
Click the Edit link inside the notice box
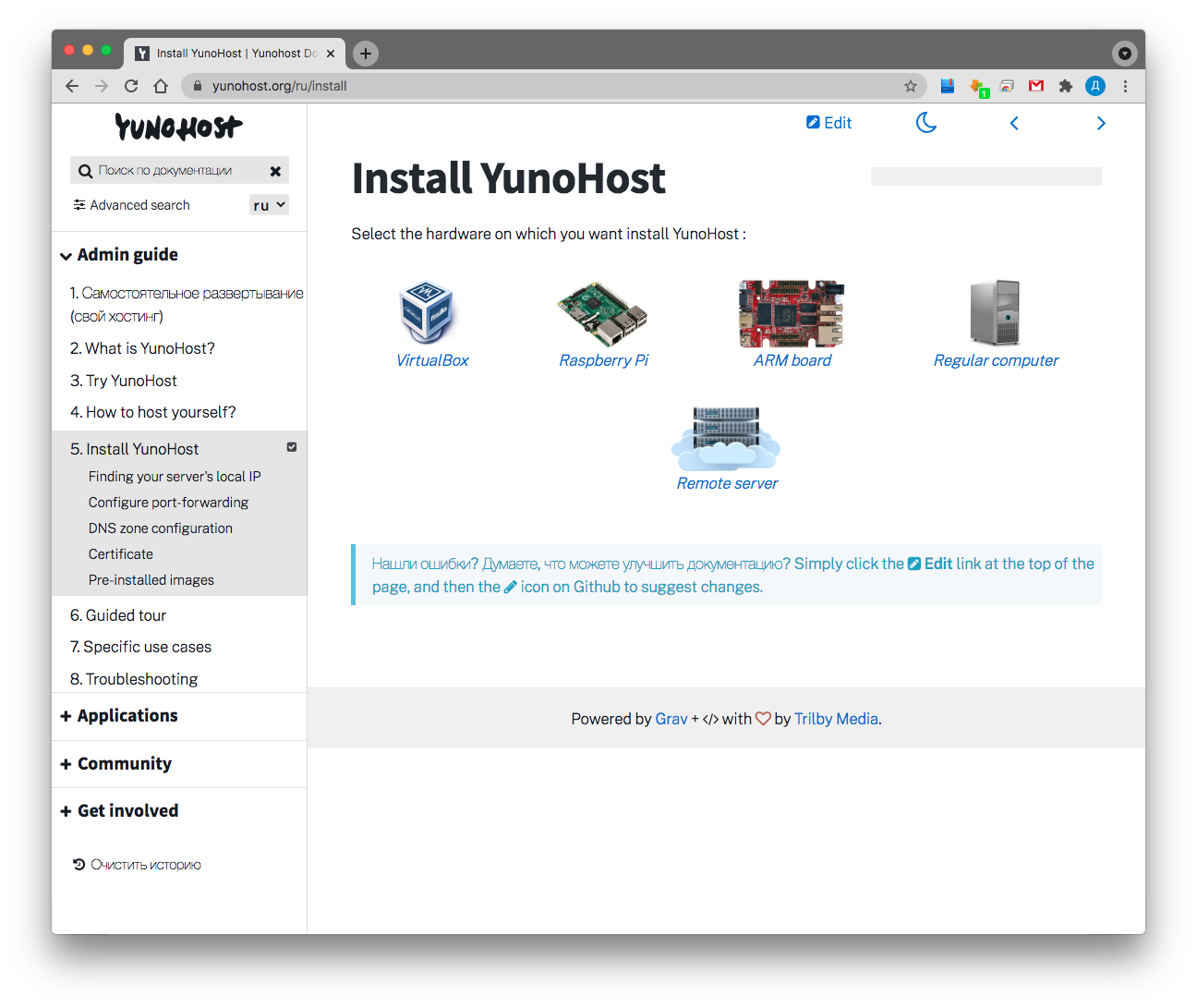[930, 564]
